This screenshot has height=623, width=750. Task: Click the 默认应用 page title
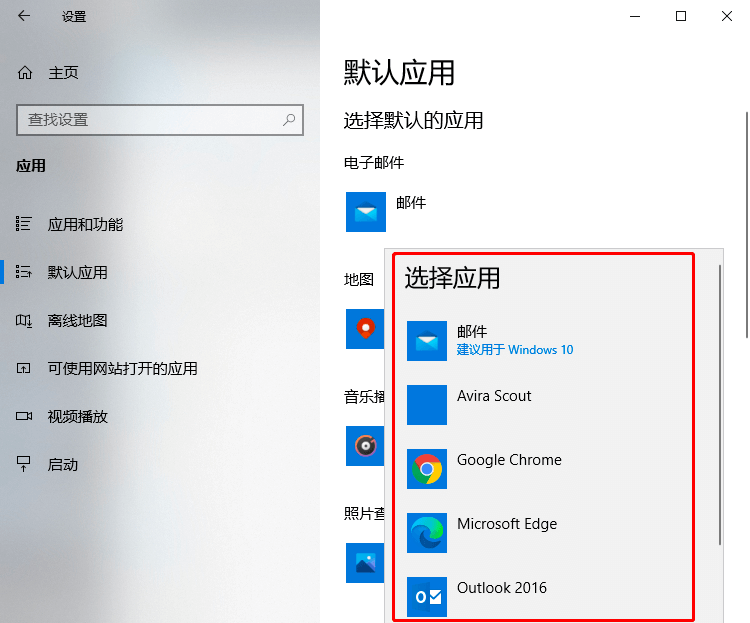click(x=399, y=73)
